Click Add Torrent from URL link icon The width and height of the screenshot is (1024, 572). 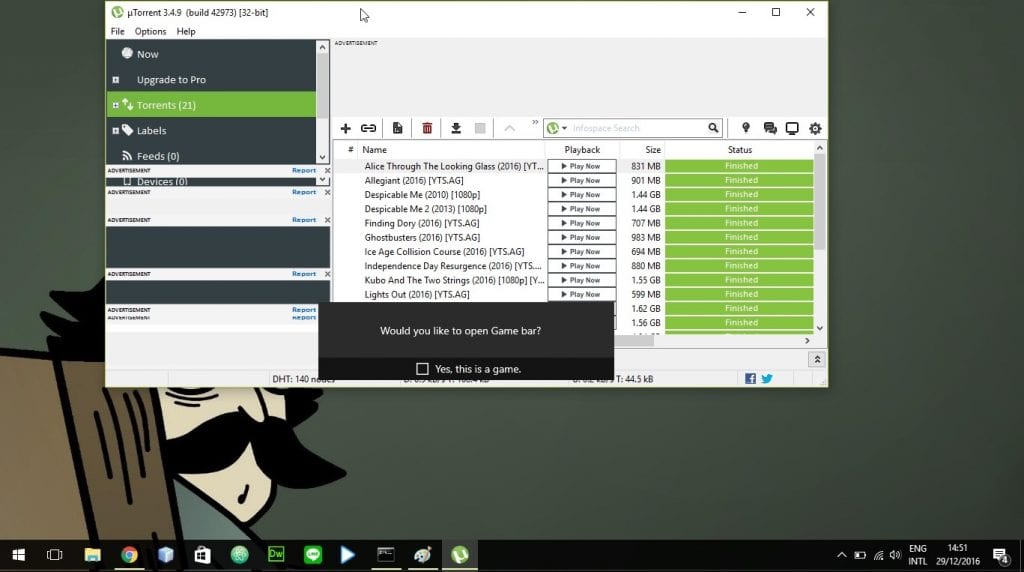point(369,128)
